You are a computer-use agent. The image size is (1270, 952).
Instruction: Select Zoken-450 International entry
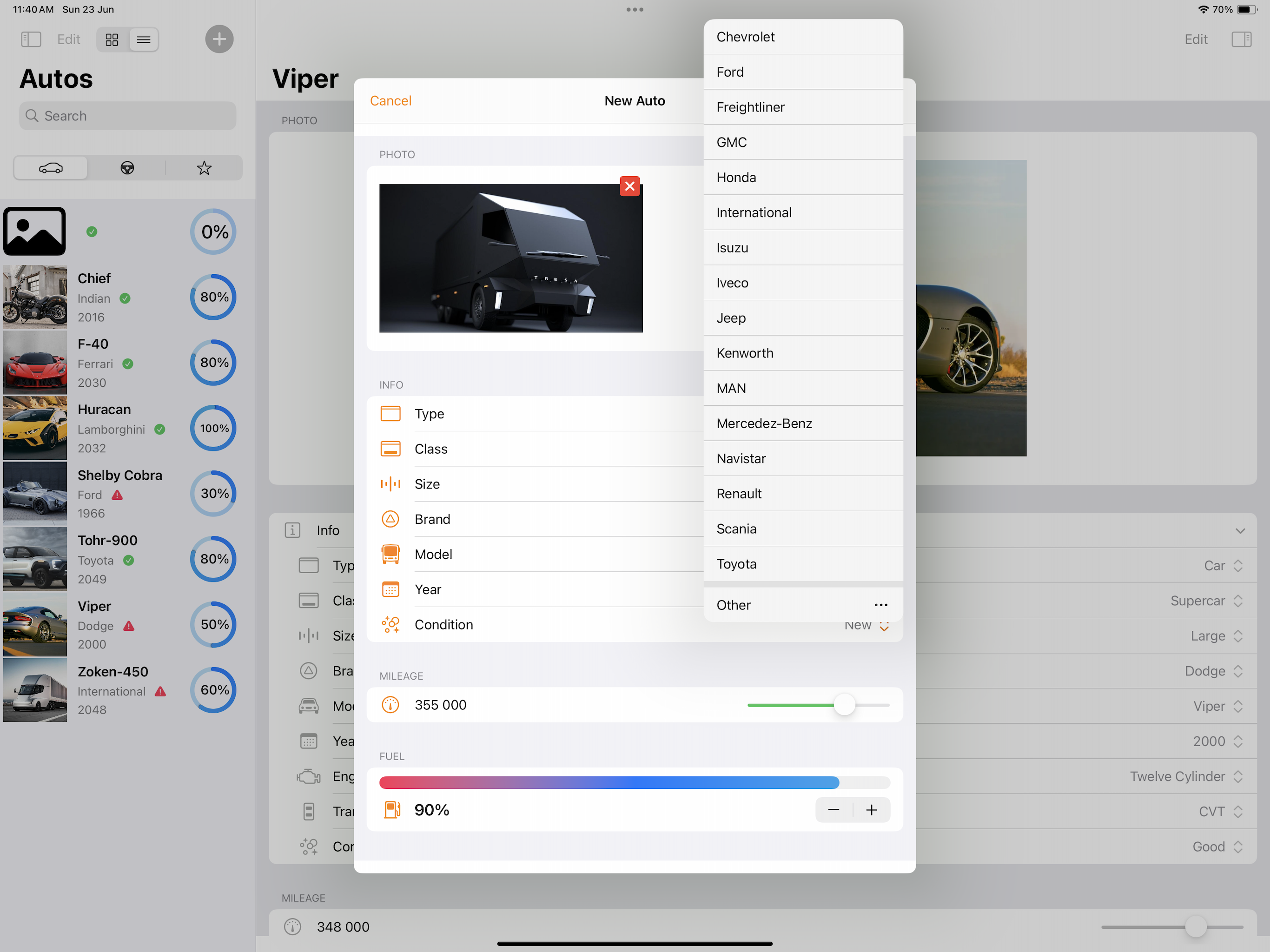(127, 690)
